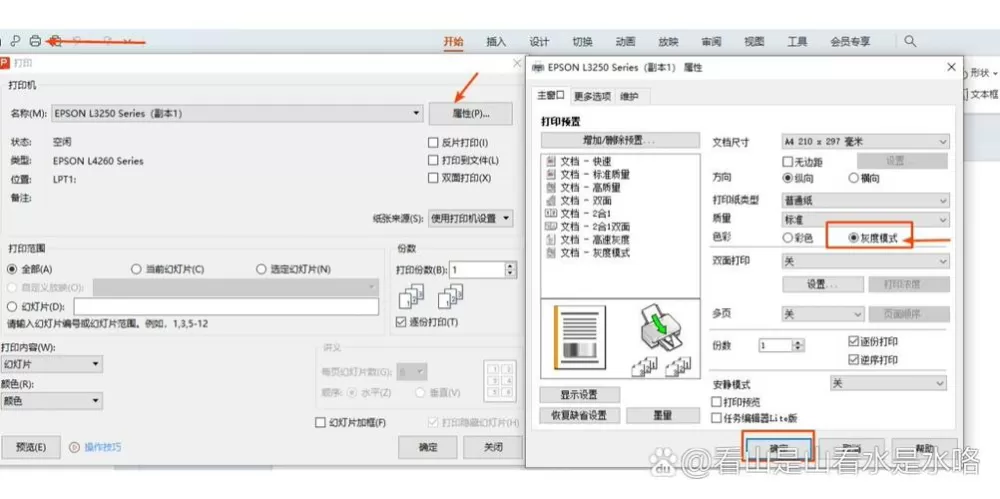Open 打印纸类型 普通纸 dropdown
The height and width of the screenshot is (499, 1000).
pos(865,201)
